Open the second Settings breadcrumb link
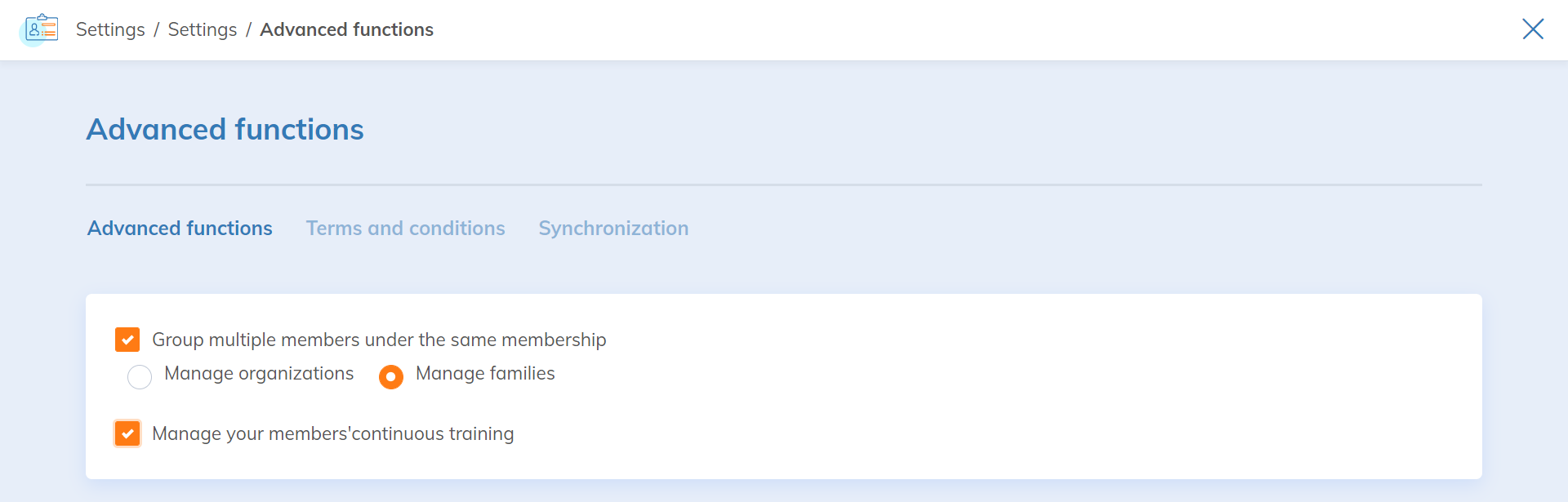 pos(202,29)
